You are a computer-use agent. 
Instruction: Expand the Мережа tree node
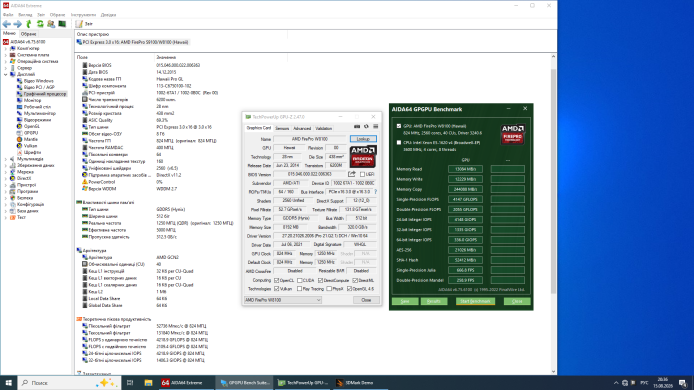click(x=6, y=172)
